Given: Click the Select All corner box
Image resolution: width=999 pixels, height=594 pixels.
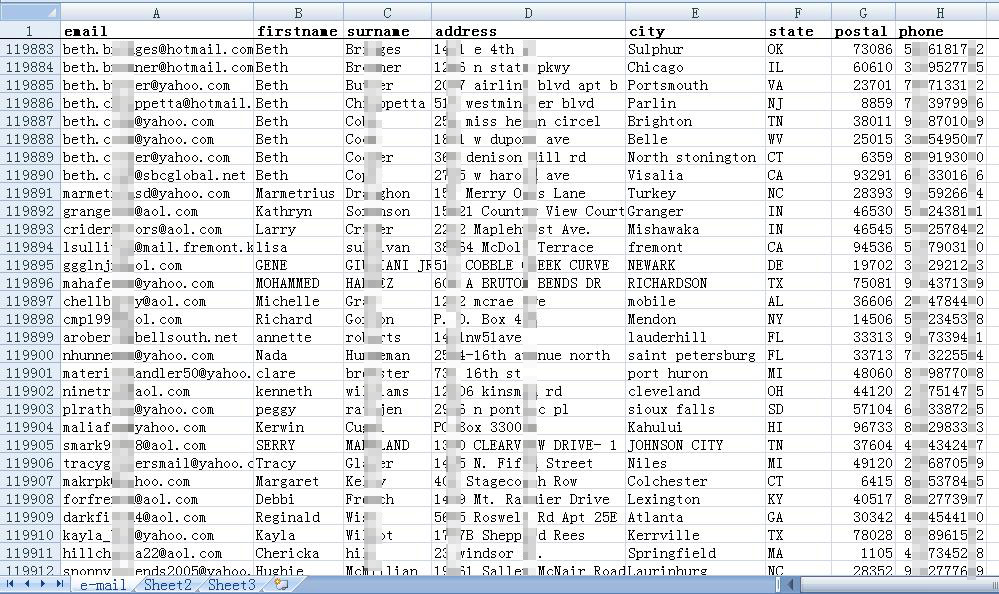Looking at the screenshot, I should 30,13.
